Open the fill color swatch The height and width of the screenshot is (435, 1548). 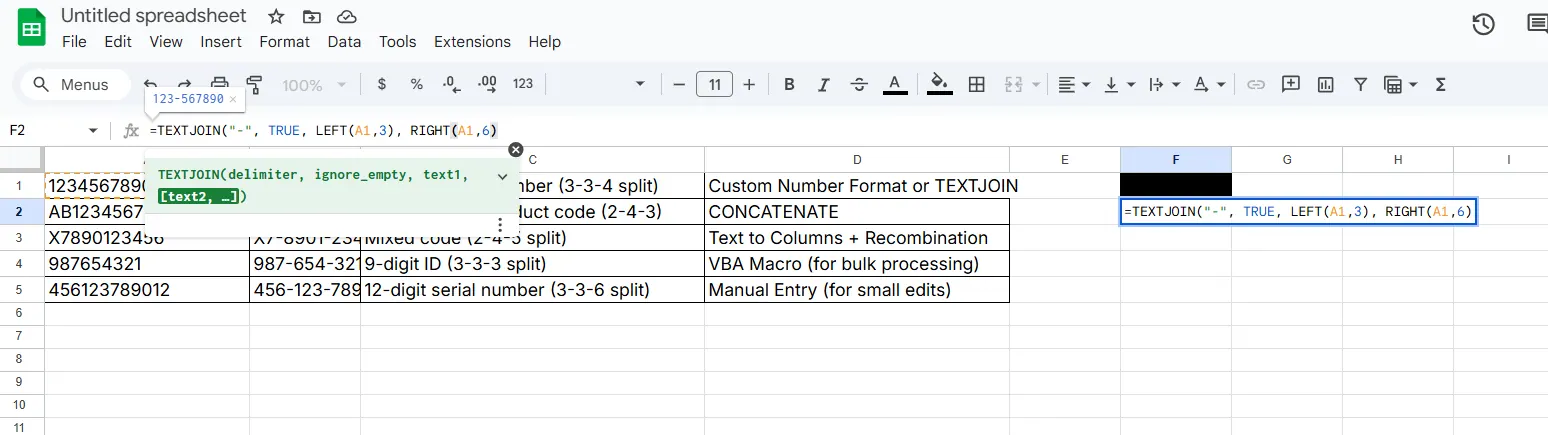tap(939, 85)
